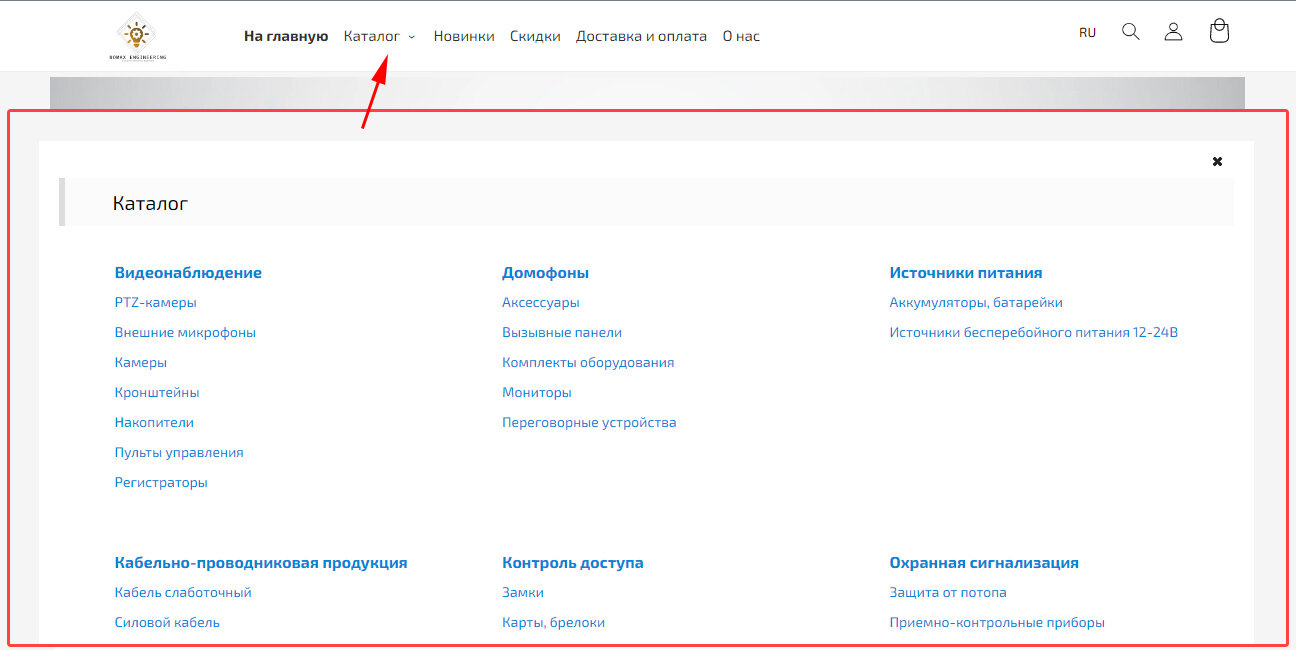
Task: Open the Скидки menu item
Action: 535,36
